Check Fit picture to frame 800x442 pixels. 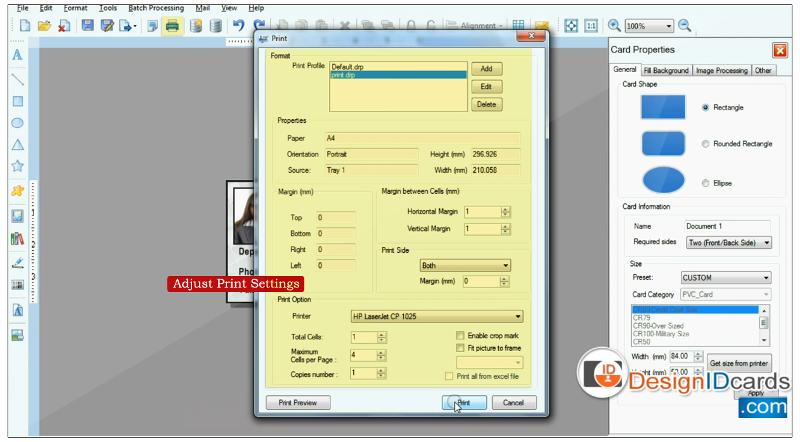(460, 348)
